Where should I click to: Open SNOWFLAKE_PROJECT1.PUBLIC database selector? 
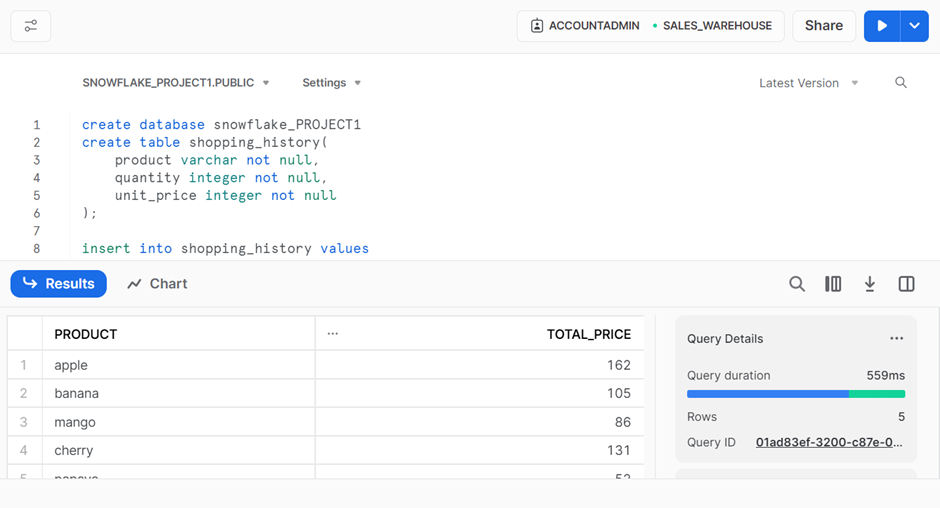pos(176,83)
